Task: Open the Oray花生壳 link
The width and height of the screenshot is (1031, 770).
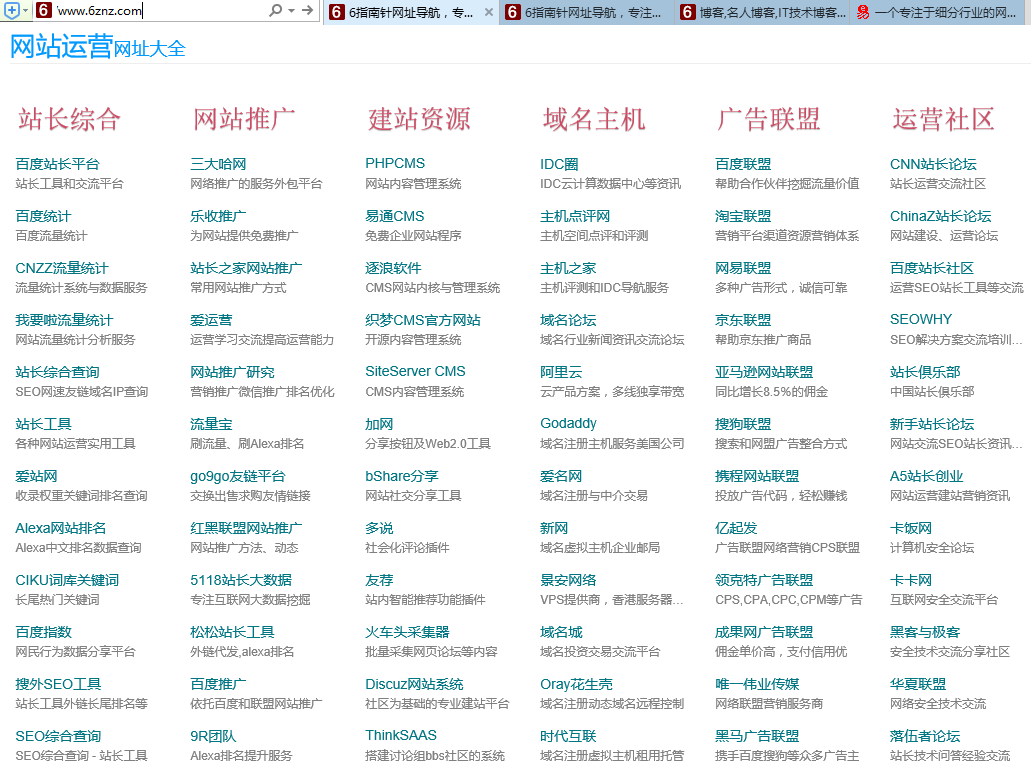Action: 577,683
